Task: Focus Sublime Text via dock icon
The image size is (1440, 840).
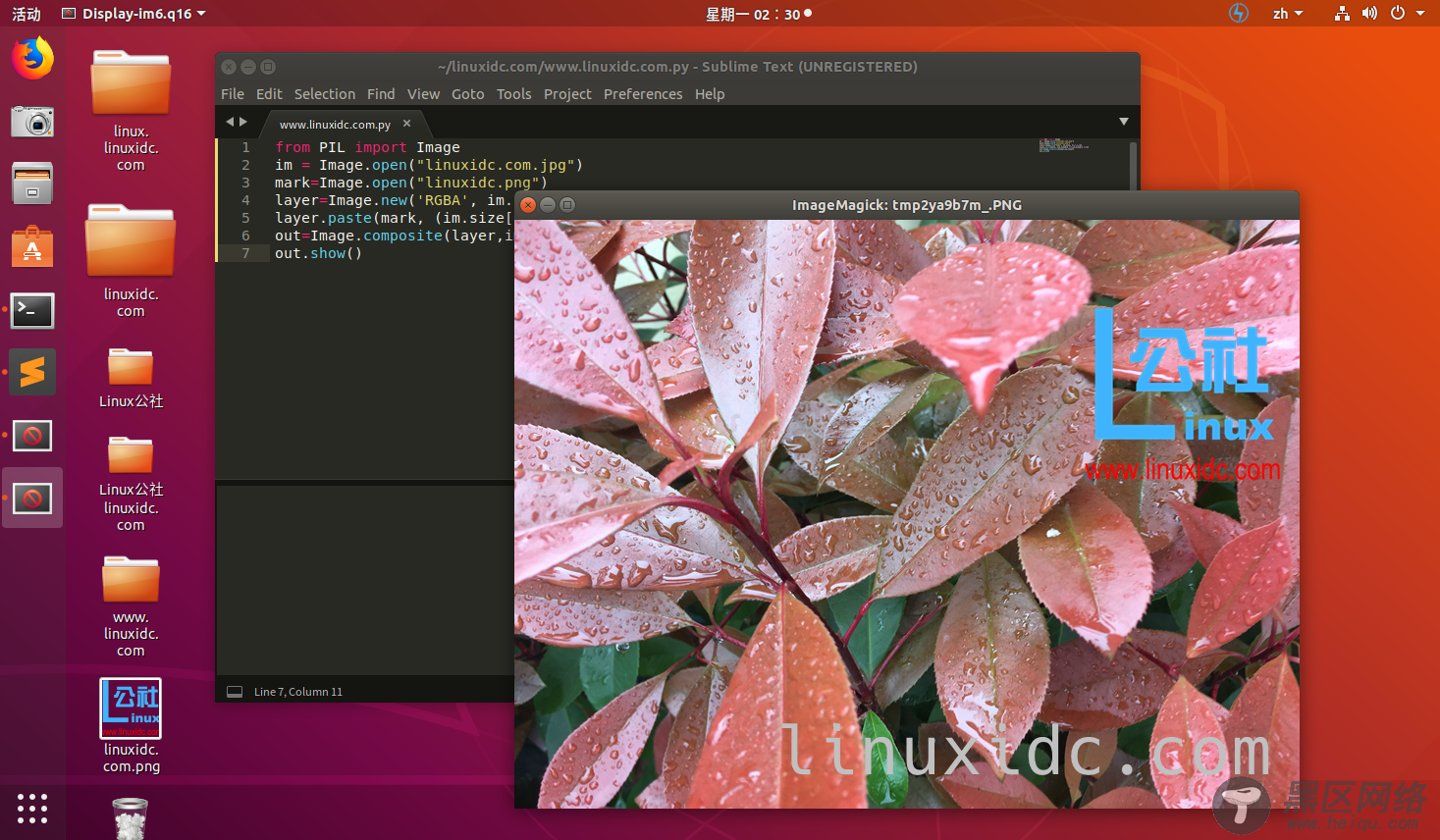Action: click(x=32, y=373)
